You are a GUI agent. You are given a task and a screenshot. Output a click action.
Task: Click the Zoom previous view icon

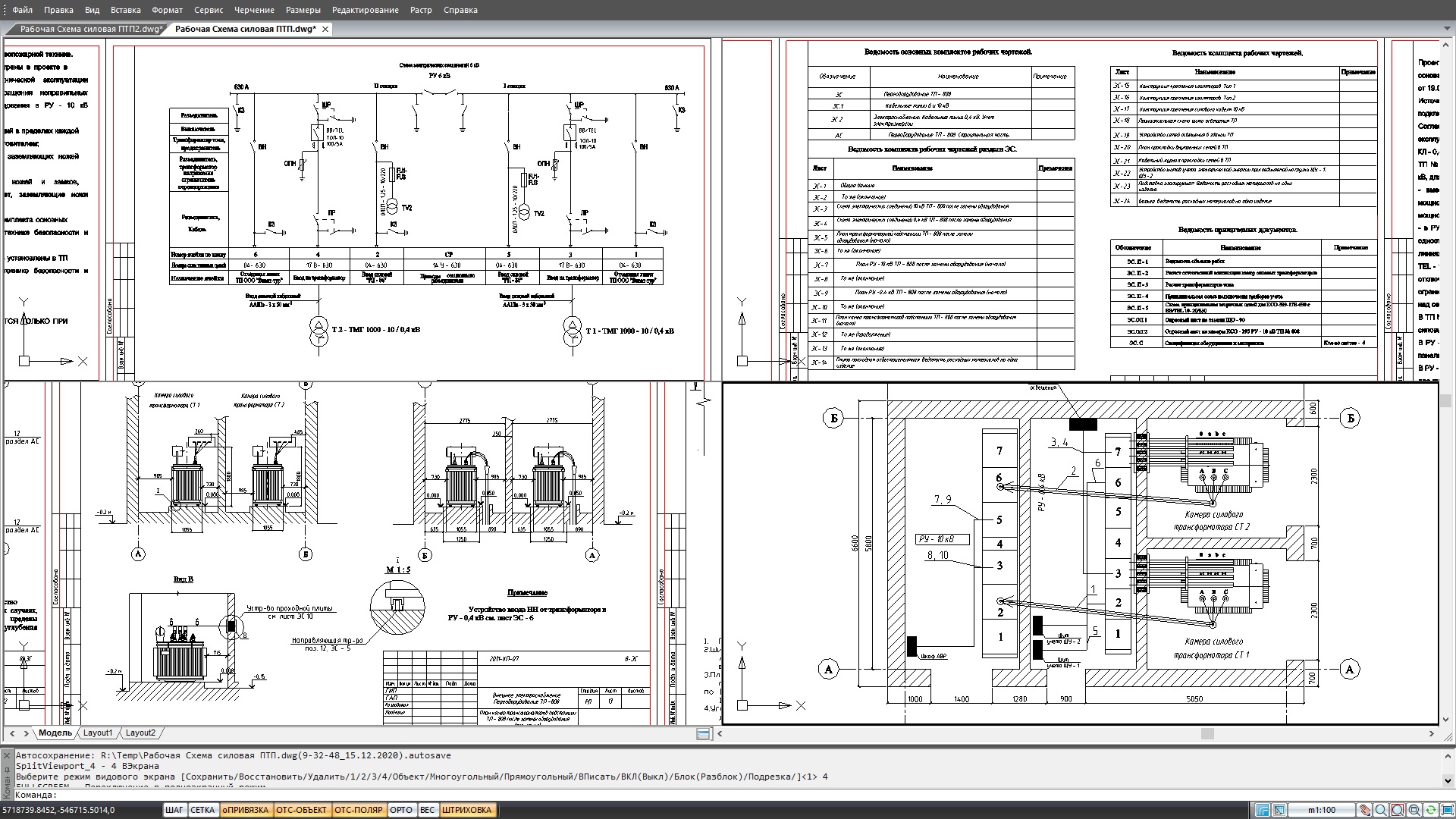click(x=1414, y=810)
